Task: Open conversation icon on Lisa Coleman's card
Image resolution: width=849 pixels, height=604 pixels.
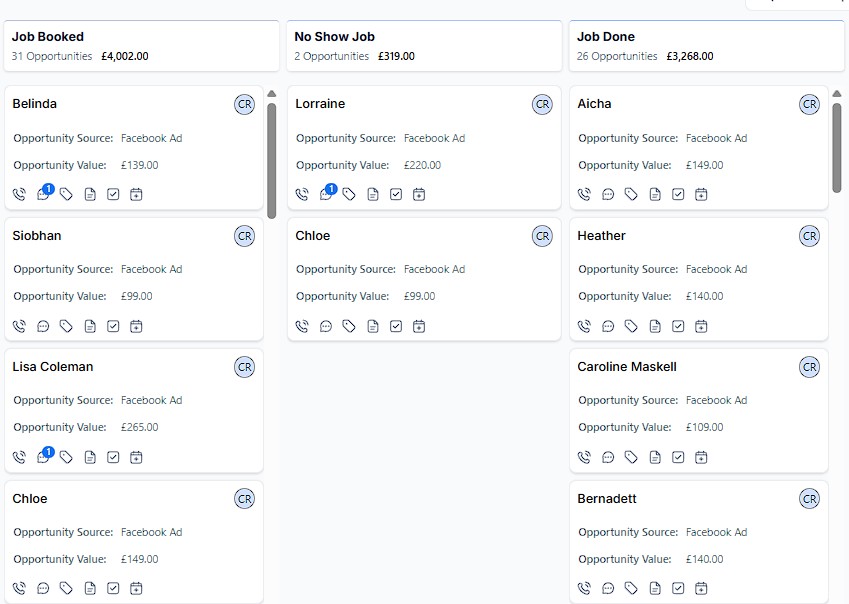Action: [x=43, y=457]
